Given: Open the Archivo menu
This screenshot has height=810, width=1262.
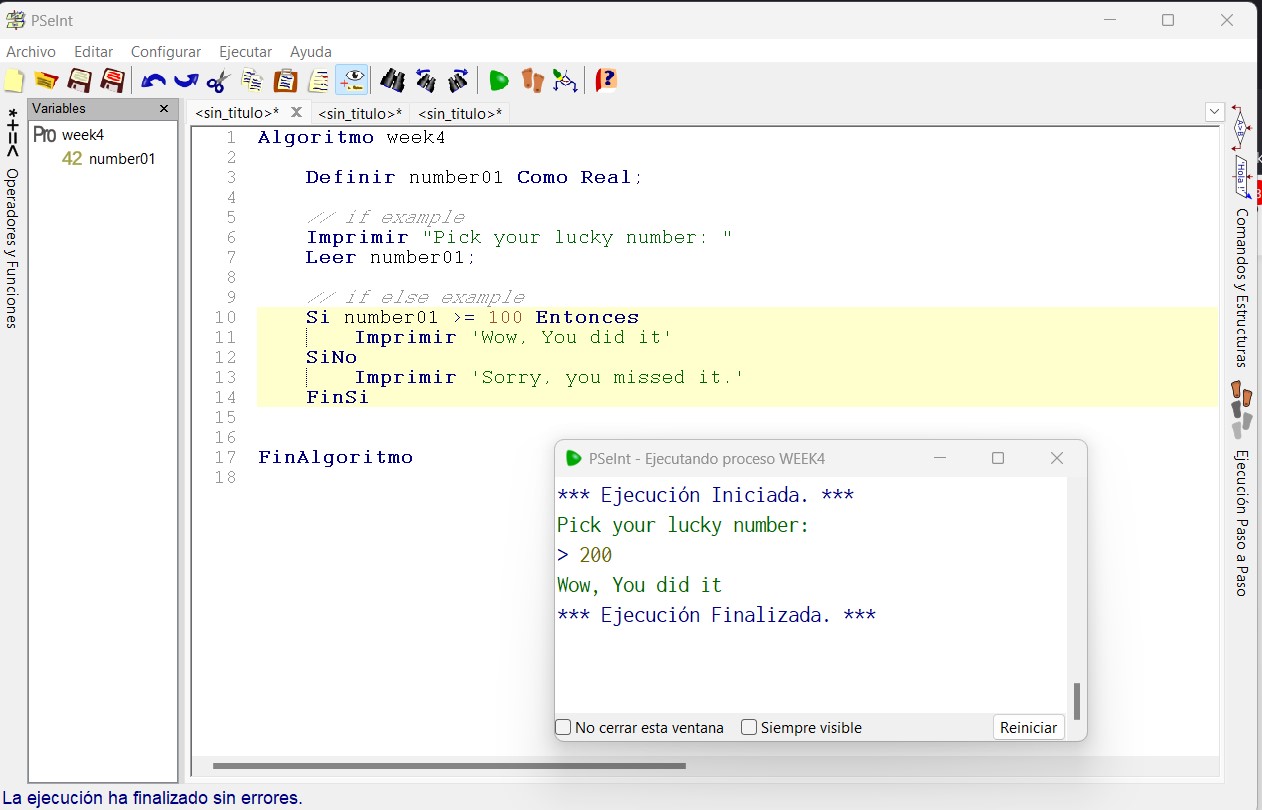Looking at the screenshot, I should pyautogui.click(x=31, y=51).
